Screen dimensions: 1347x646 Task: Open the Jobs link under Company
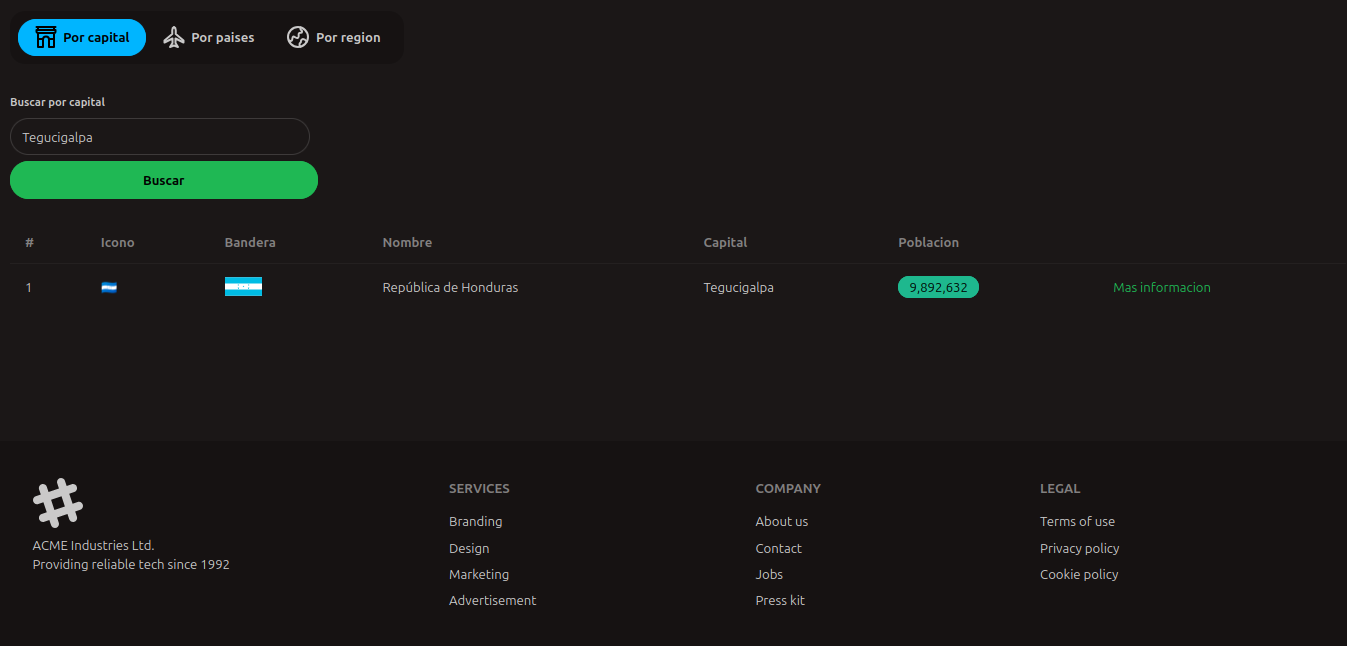click(769, 575)
